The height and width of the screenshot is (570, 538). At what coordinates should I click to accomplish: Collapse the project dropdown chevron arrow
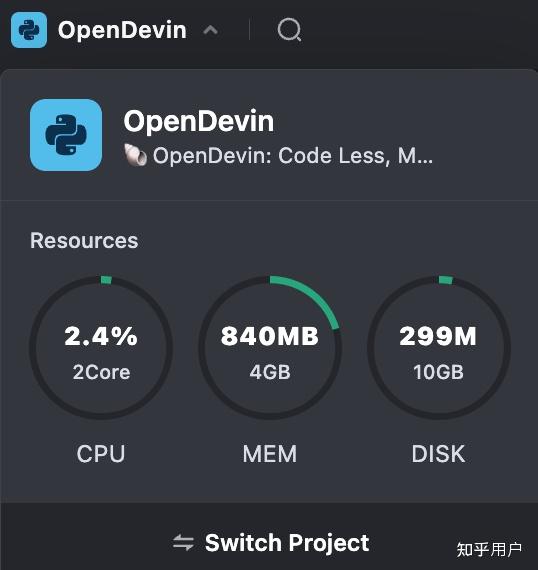210,30
